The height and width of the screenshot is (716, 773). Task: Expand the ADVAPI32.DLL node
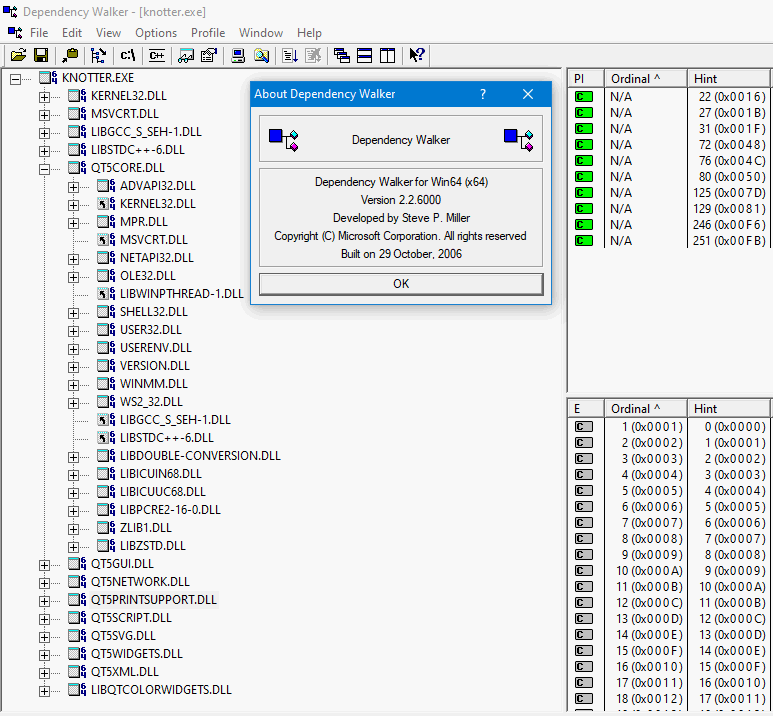point(73,187)
